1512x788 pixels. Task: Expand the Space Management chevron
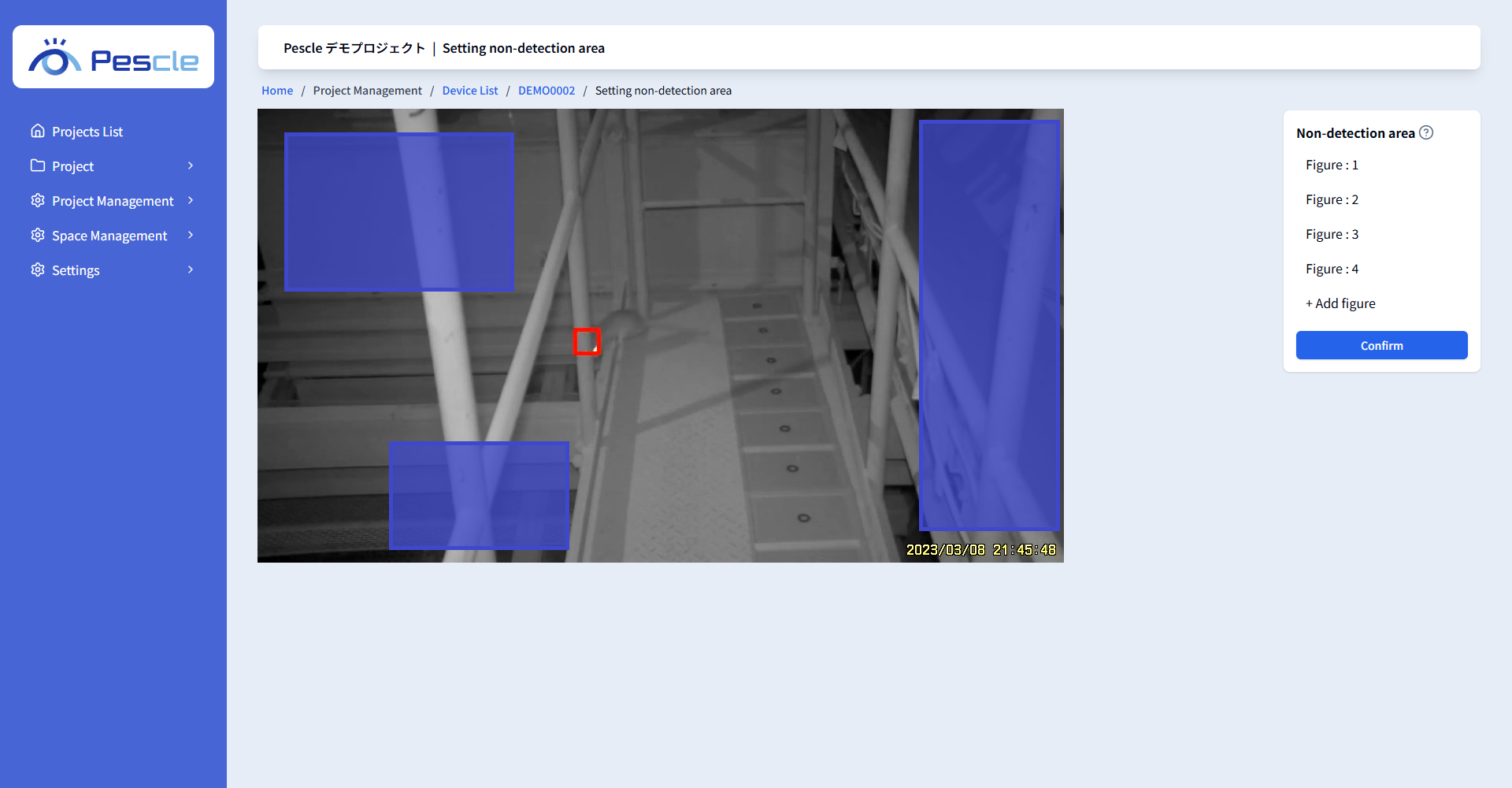[x=191, y=235]
